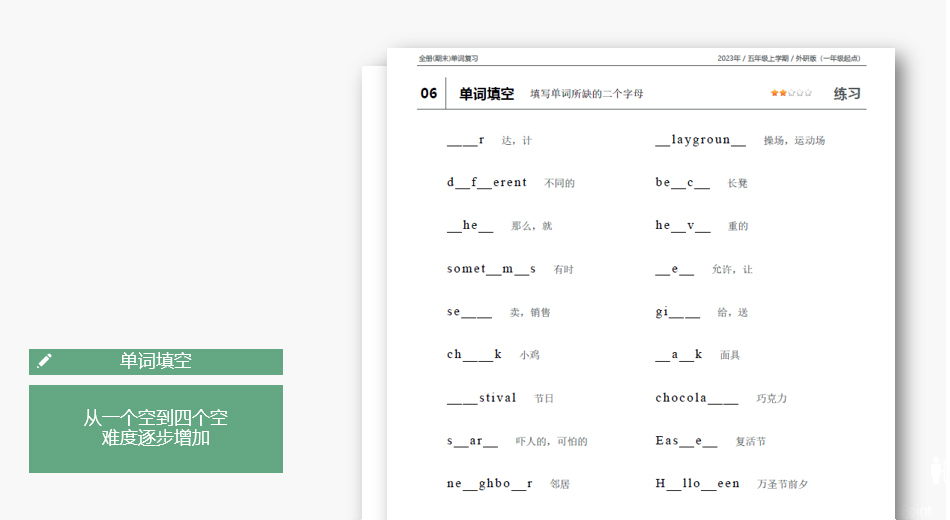Click the somet__m__s fill-in word
The image size is (950, 520).
coord(491,269)
